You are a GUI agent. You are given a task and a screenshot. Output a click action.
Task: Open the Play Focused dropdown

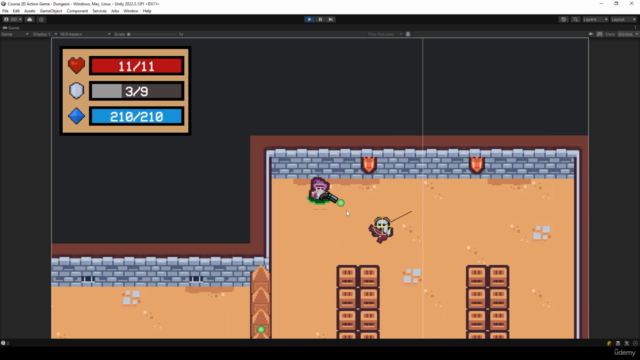pyautogui.click(x=385, y=34)
